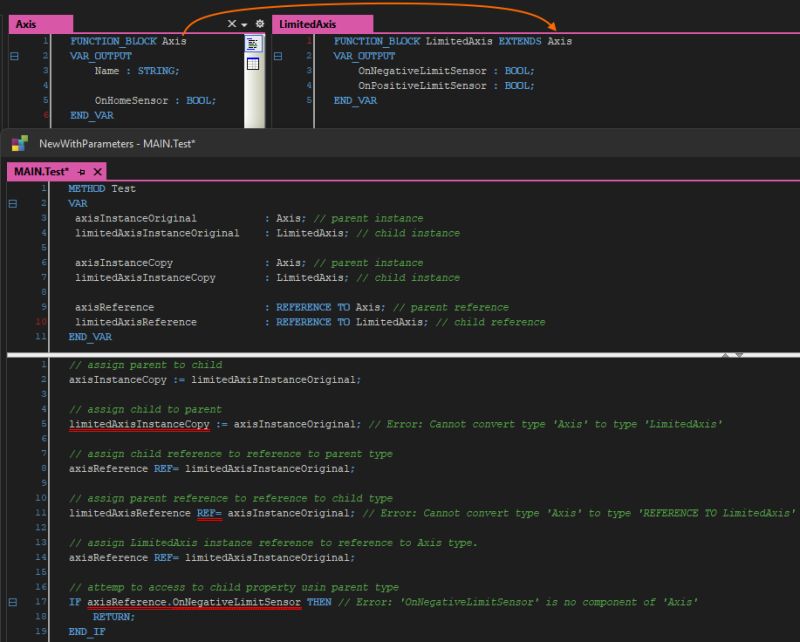Click the splitter's down arrow to expand the declaration
Image resolution: width=800 pixels, height=642 pixels.
coord(739,355)
